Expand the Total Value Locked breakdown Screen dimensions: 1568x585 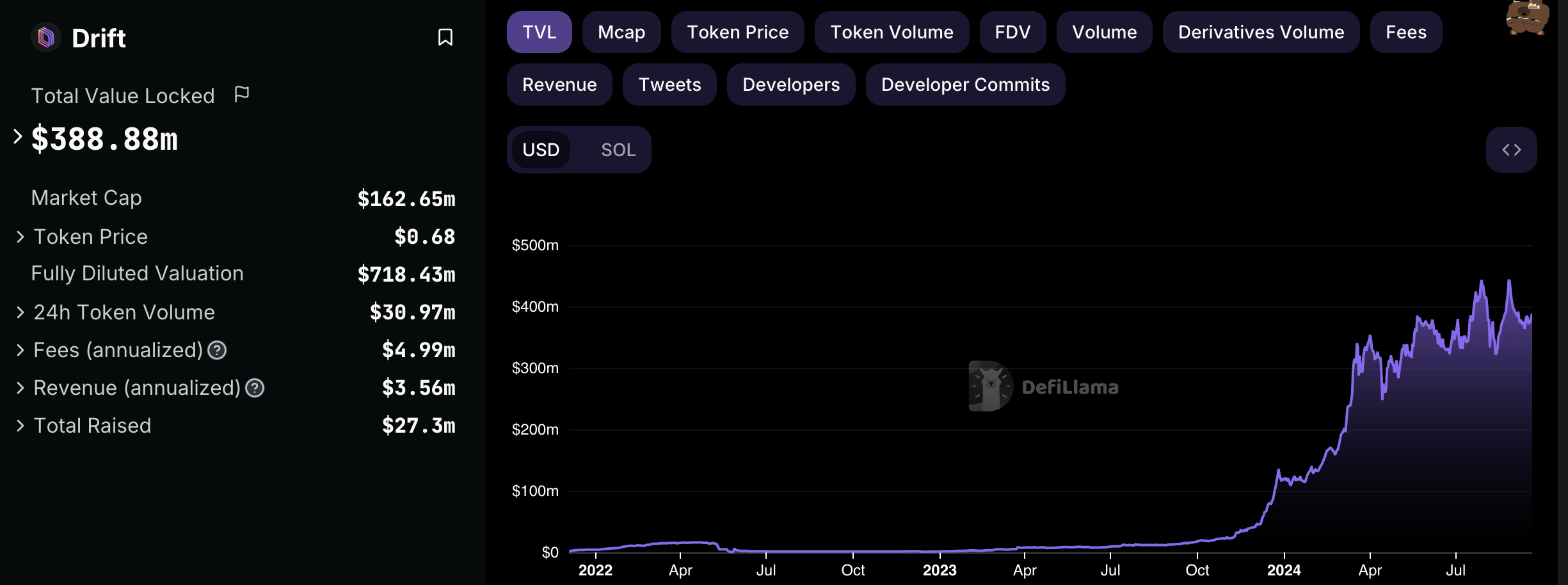pos(18,136)
